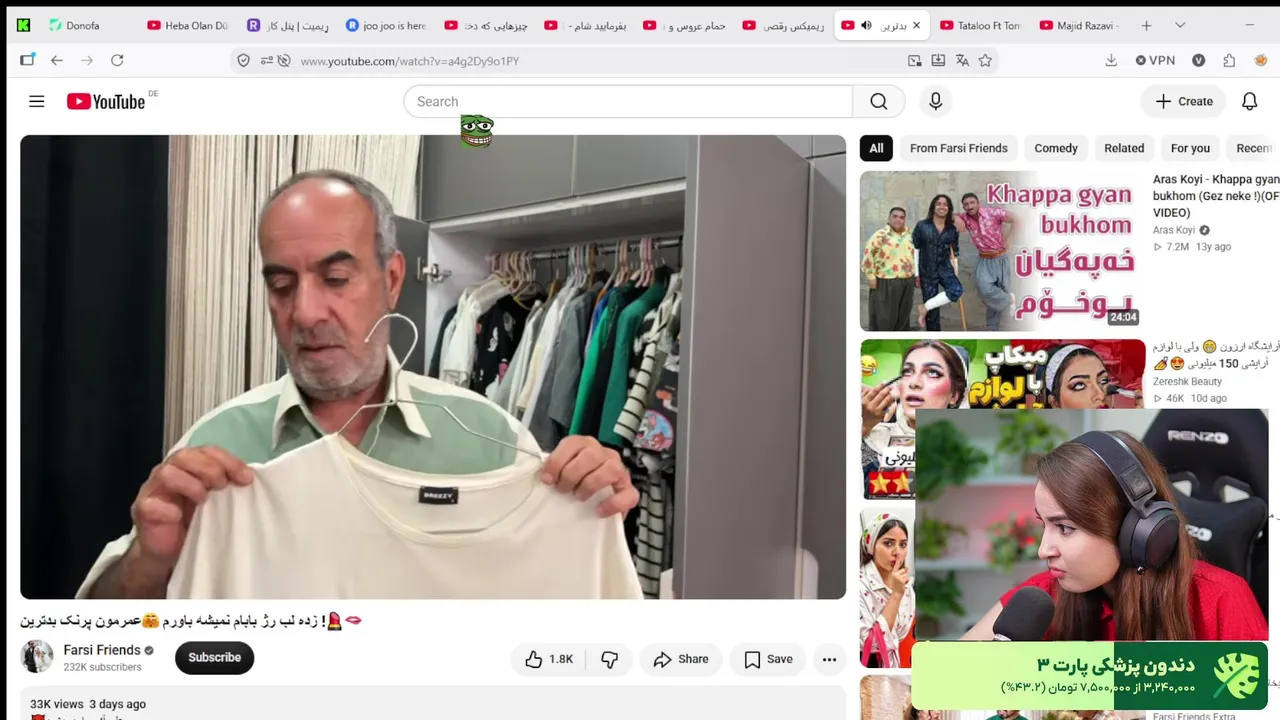Open the browser profile avatar
This screenshot has height=720, width=1280.
pos(1260,61)
